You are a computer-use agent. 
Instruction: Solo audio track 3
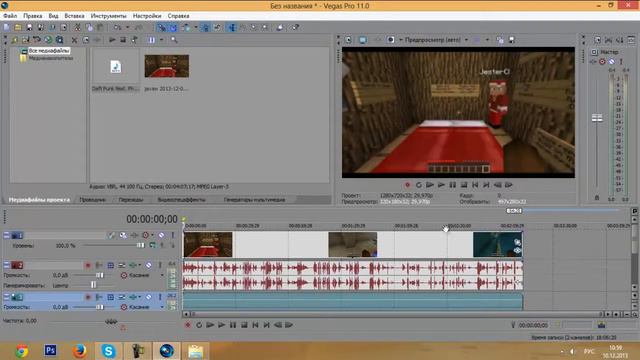[x=160, y=297]
